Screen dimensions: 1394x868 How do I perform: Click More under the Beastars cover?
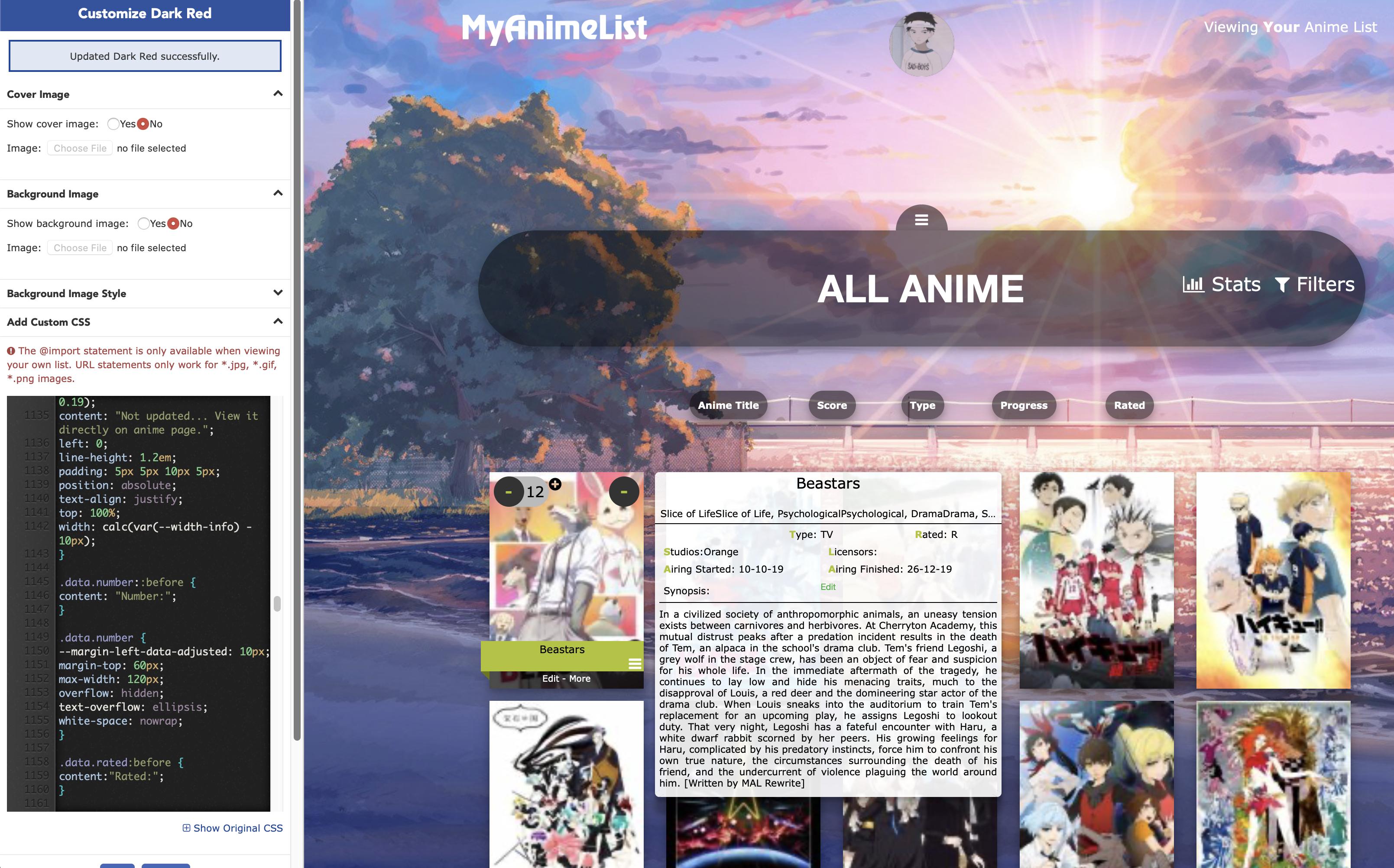580,679
